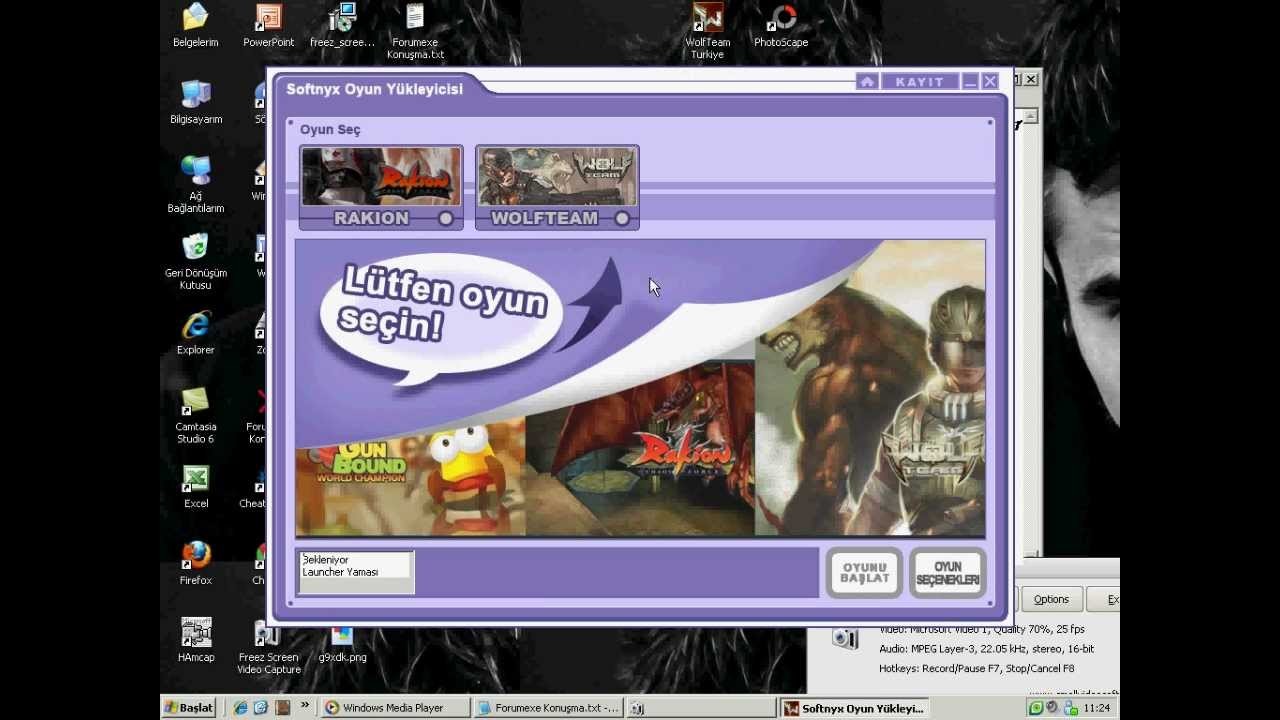Click the green tray icon in system tray
Viewport: 1280px width, 720px height.
pos(1036,708)
